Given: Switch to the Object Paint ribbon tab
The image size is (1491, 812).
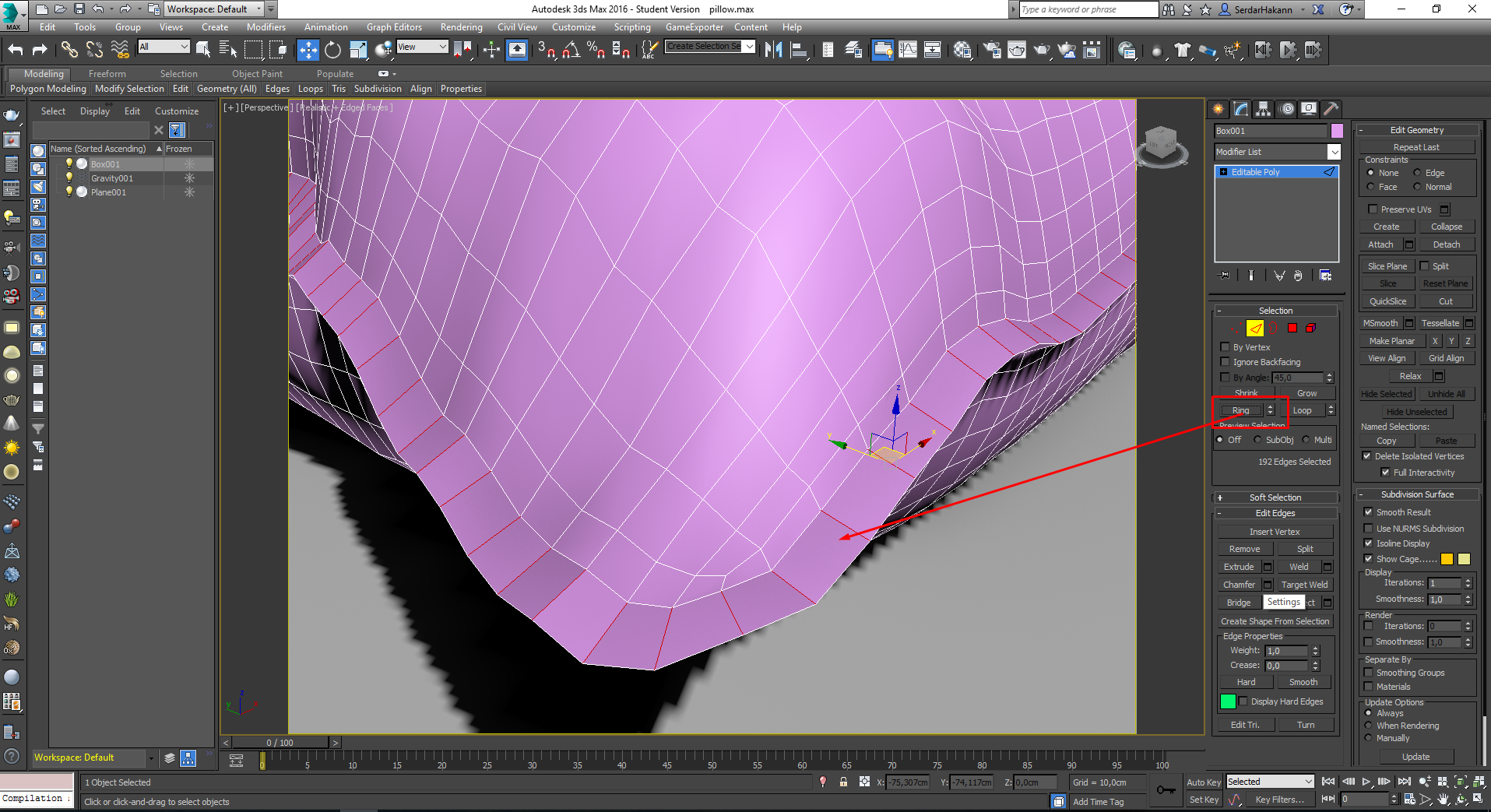Looking at the screenshot, I should [257, 74].
